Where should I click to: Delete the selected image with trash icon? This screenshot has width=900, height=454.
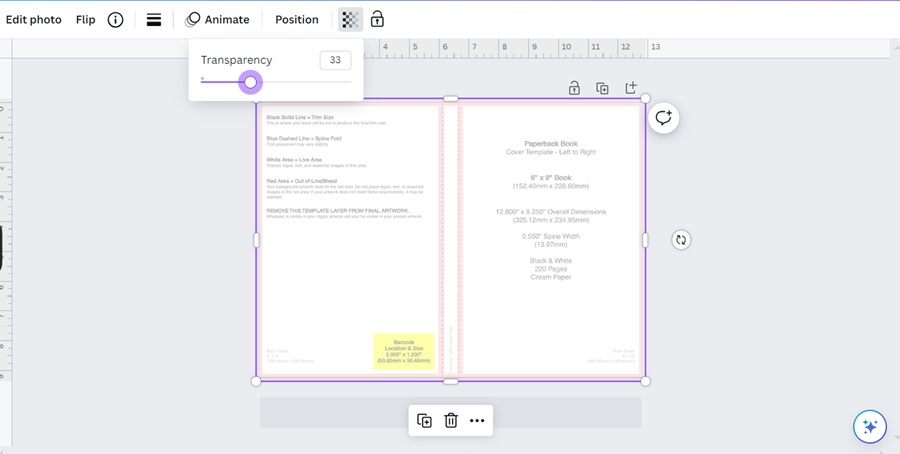(x=451, y=420)
